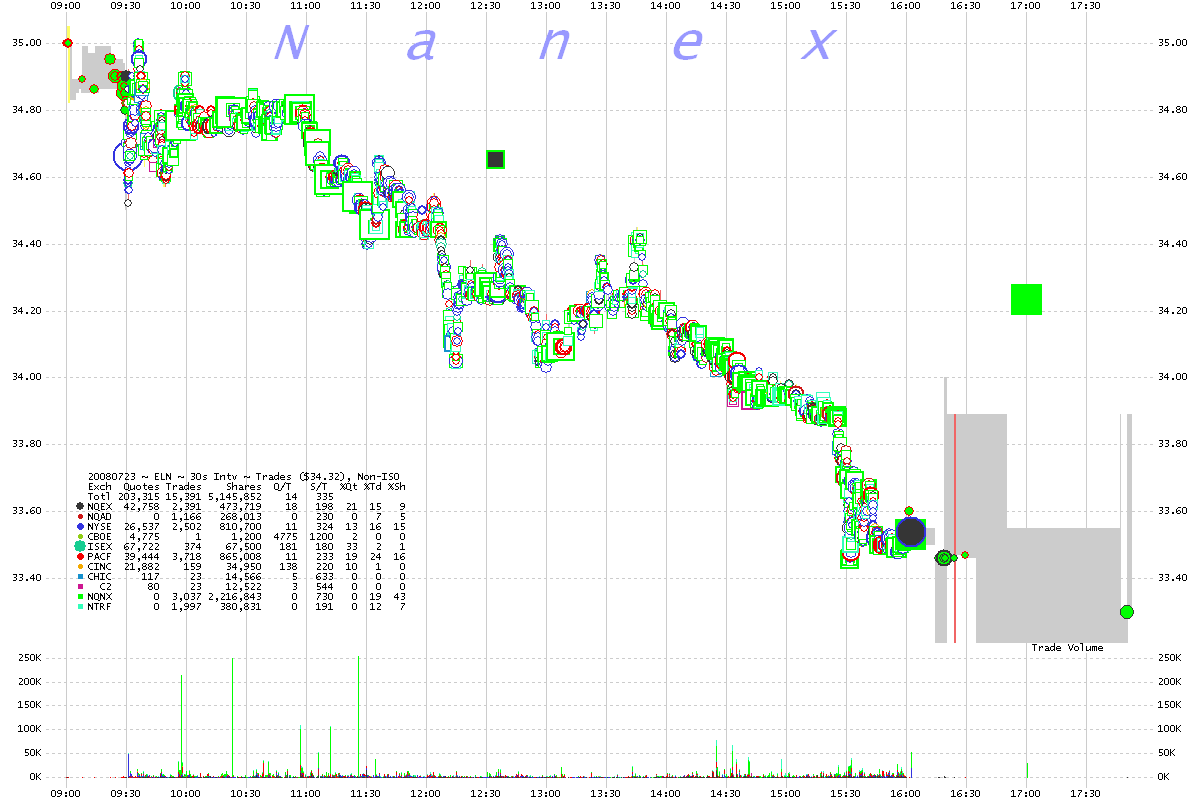The image size is (1200, 800).
Task: Click the CHIC blue square legend marker
Action: (x=81, y=576)
